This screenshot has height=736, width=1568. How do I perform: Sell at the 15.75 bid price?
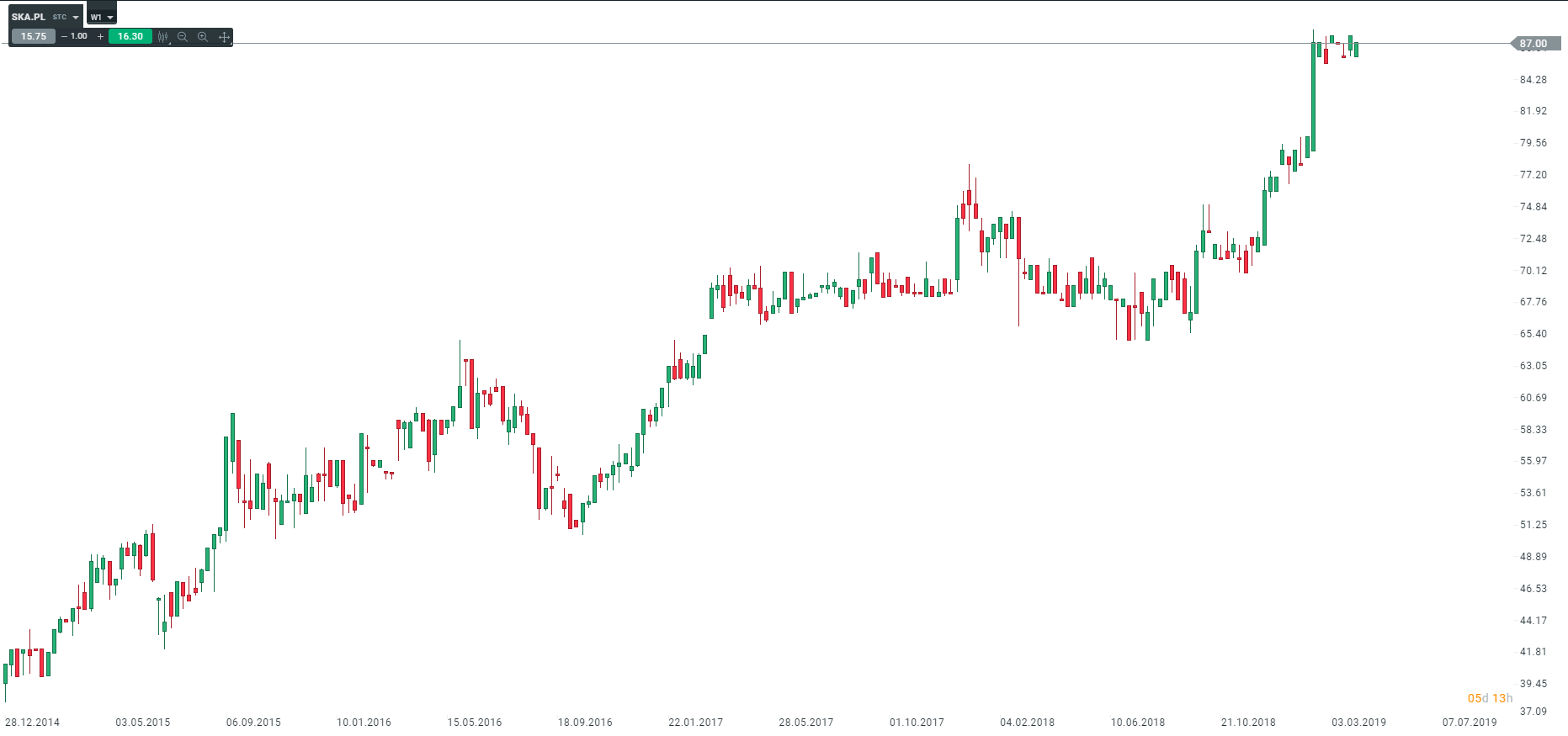34,36
